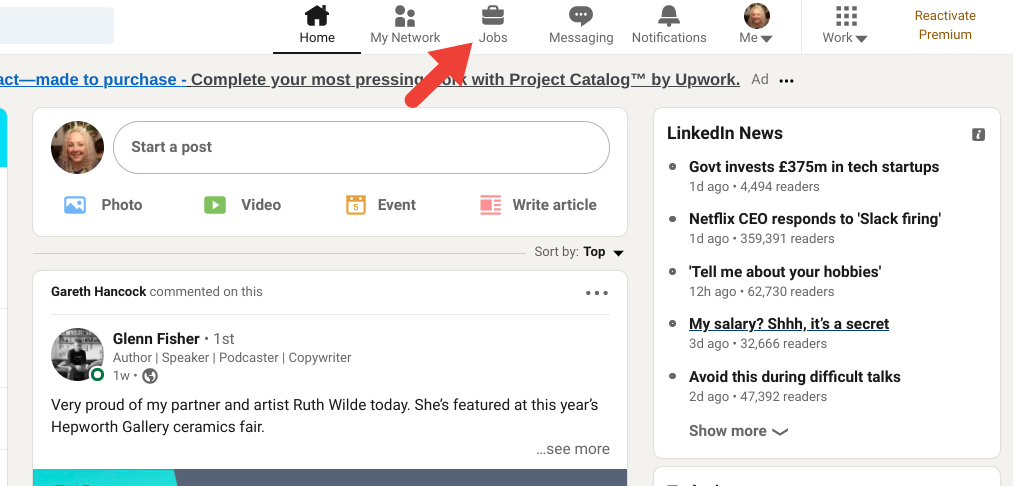Open the Notifications tab
Image resolution: width=1013 pixels, height=486 pixels.
coord(669,25)
